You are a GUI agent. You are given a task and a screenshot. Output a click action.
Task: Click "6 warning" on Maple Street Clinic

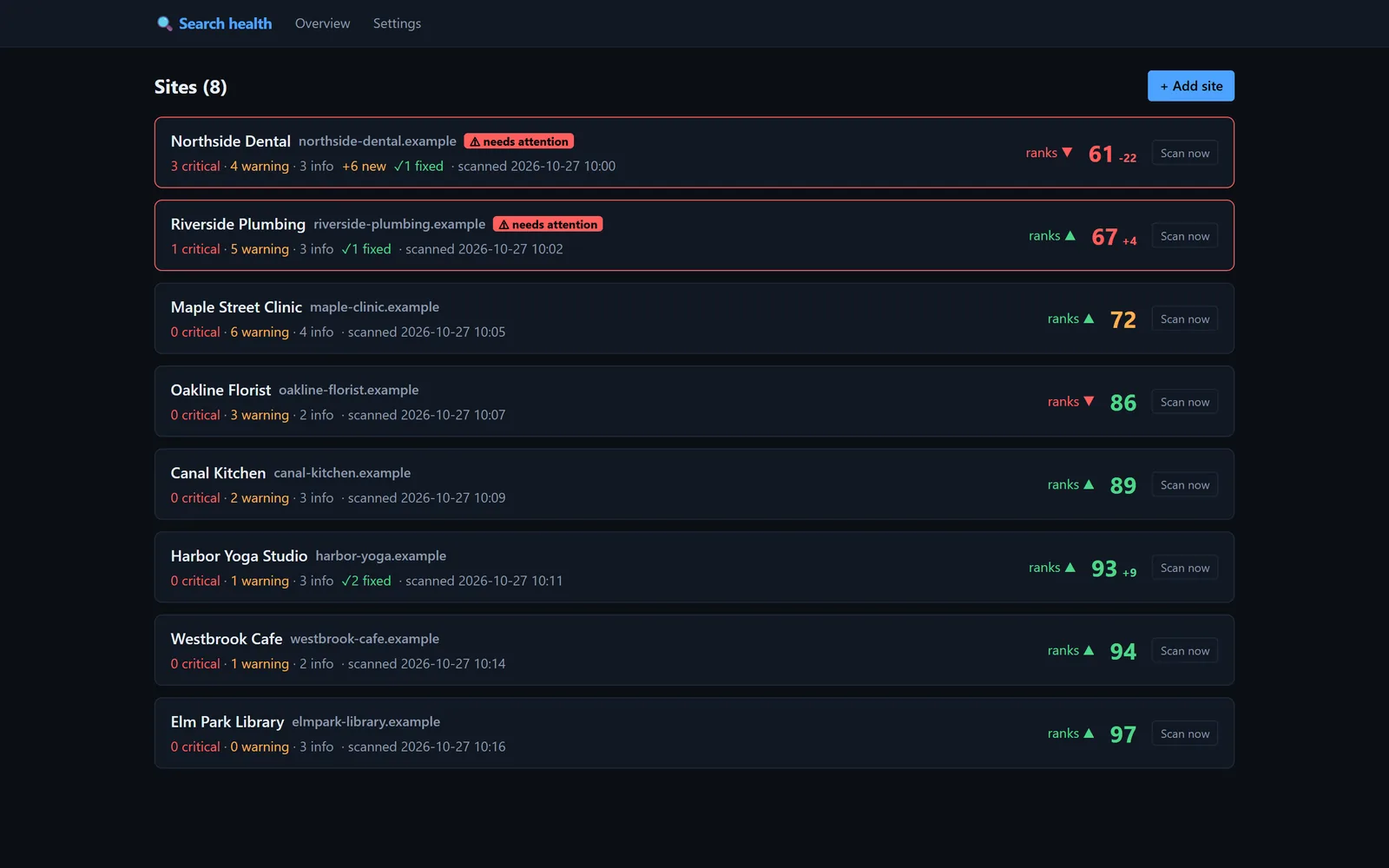(260, 332)
